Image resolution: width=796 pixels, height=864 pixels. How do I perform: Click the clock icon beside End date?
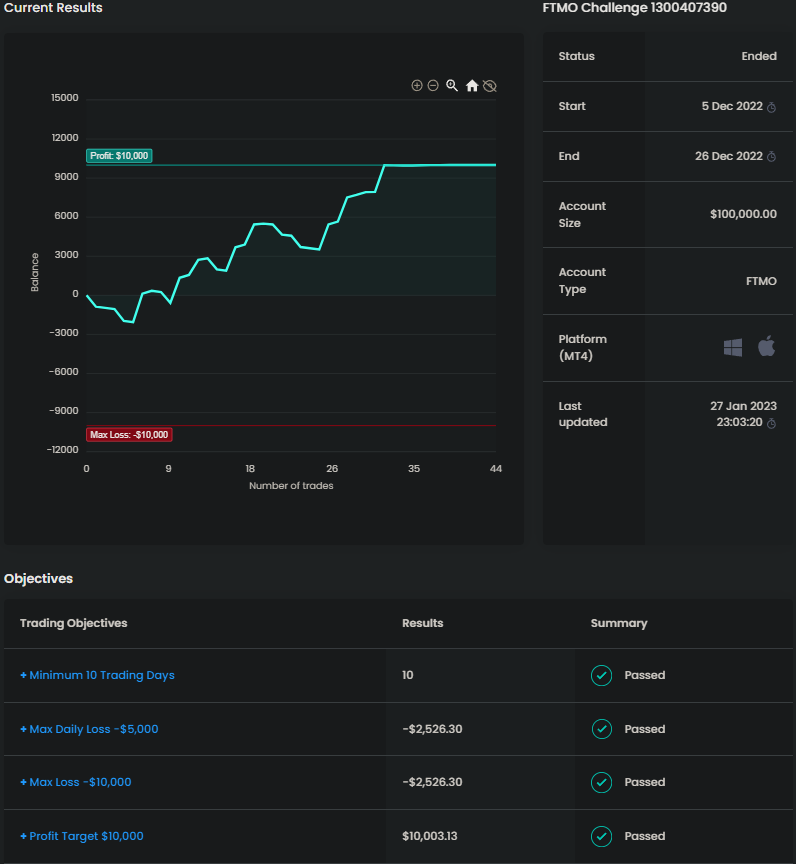click(x=772, y=156)
